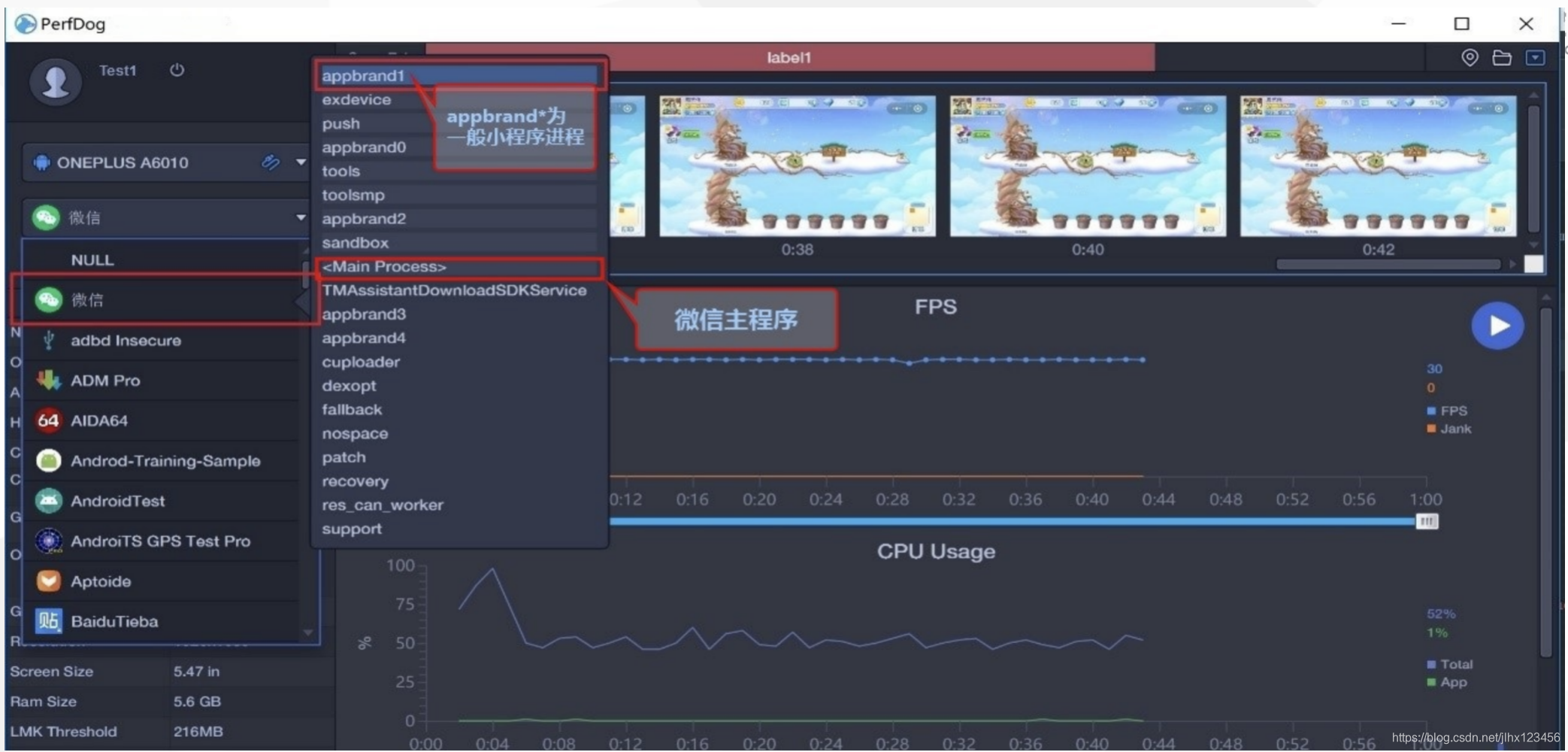Viewport: 1568px width, 752px height.
Task: Select the fallback process
Action: pos(459,410)
